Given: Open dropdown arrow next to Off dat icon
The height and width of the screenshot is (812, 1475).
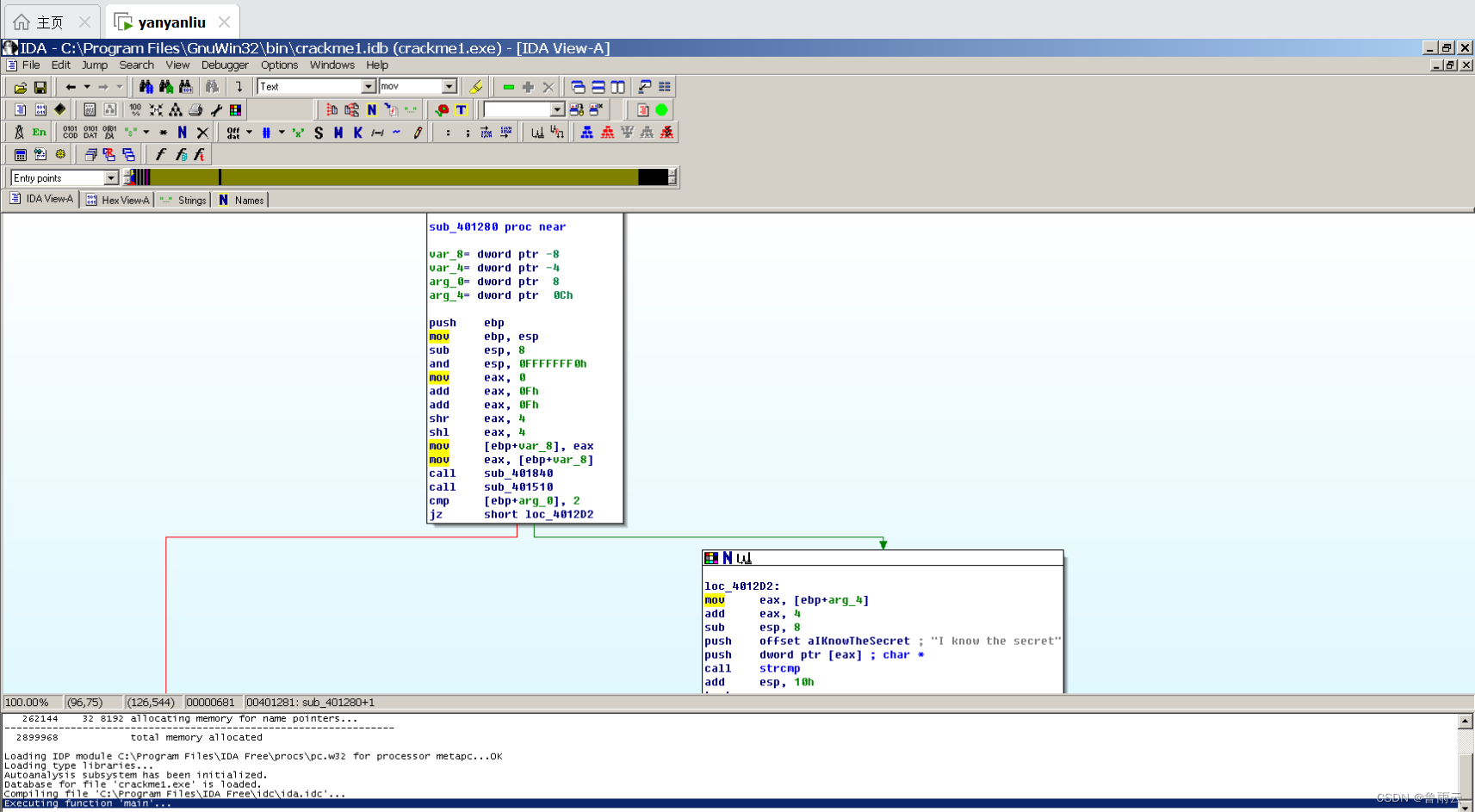Looking at the screenshot, I should (x=250, y=133).
